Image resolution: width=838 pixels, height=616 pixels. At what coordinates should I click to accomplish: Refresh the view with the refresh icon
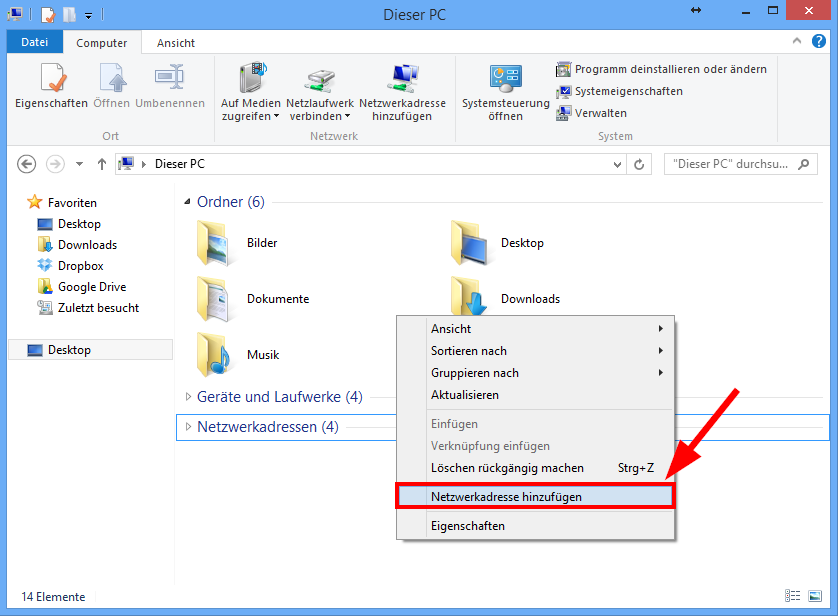pyautogui.click(x=640, y=163)
